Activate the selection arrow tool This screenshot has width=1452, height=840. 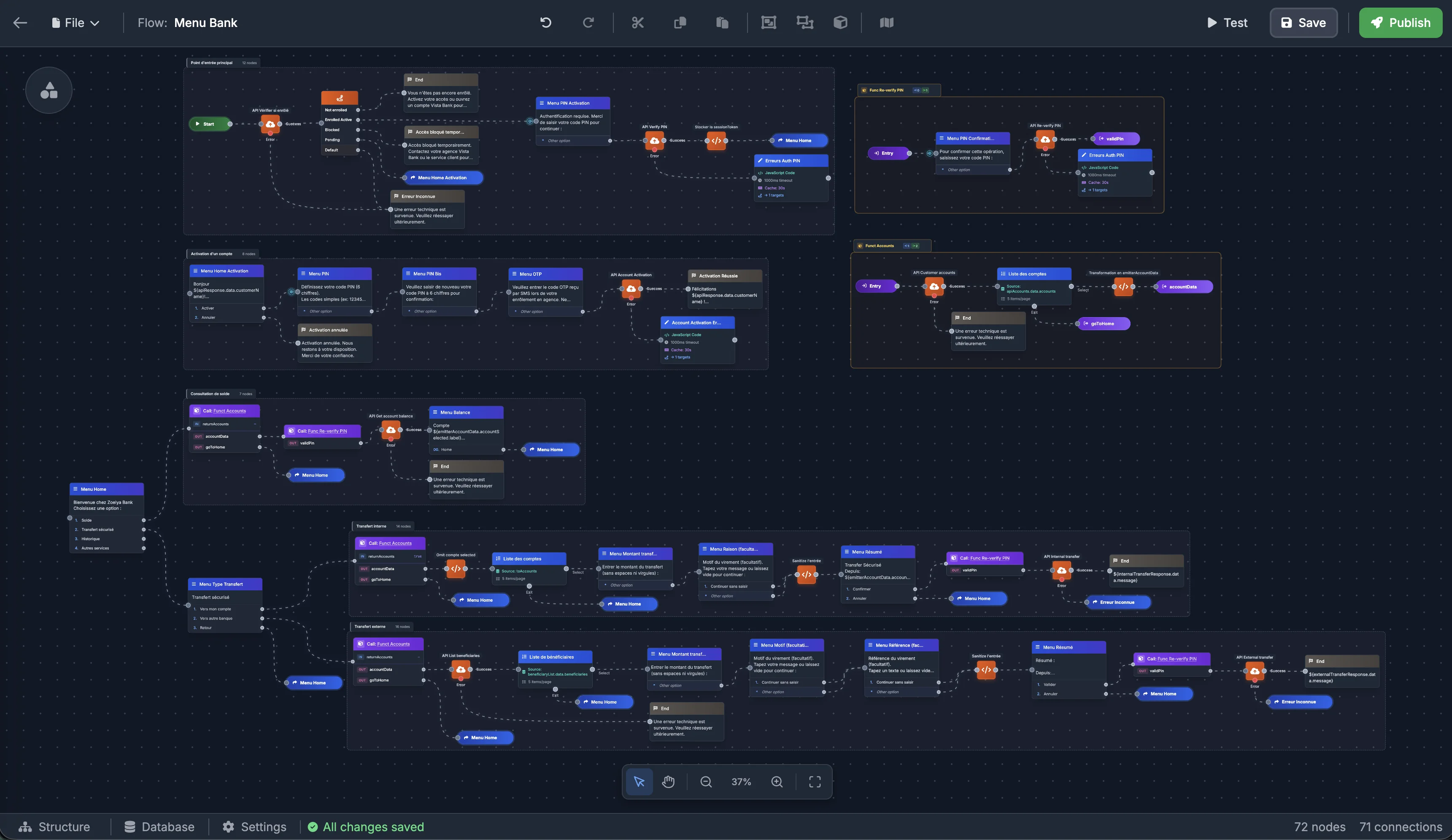[639, 782]
